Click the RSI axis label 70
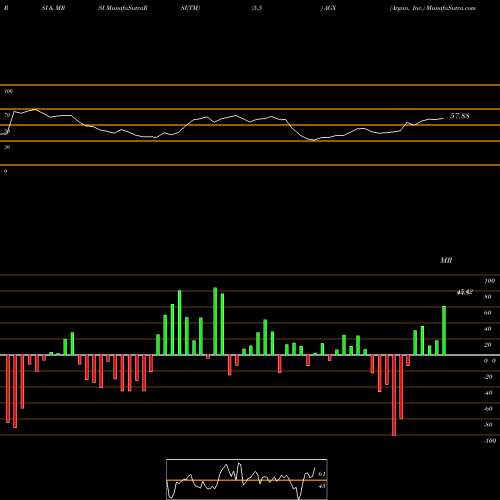This screenshot has width=500, height=500. [8, 115]
